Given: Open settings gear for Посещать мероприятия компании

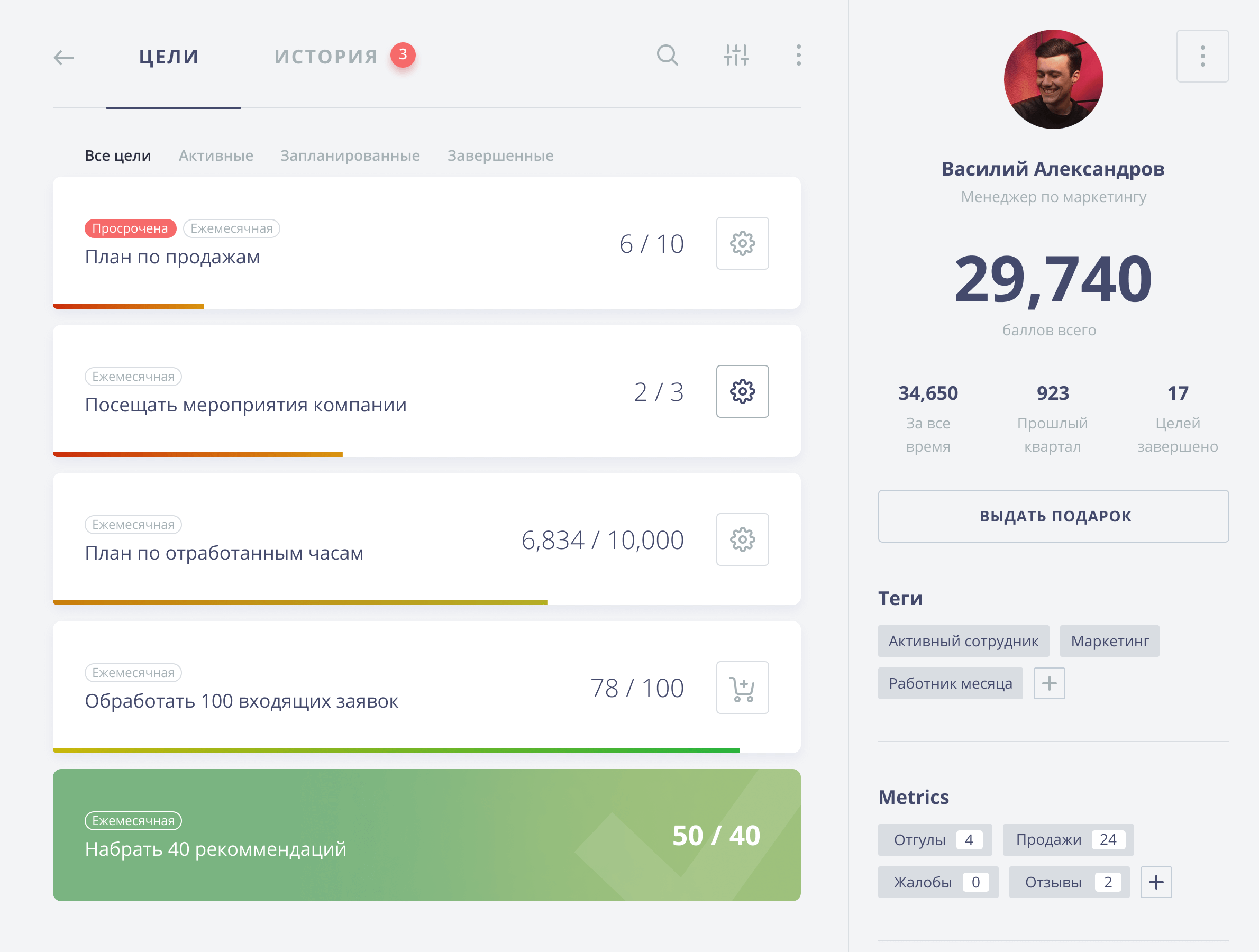Looking at the screenshot, I should (742, 391).
